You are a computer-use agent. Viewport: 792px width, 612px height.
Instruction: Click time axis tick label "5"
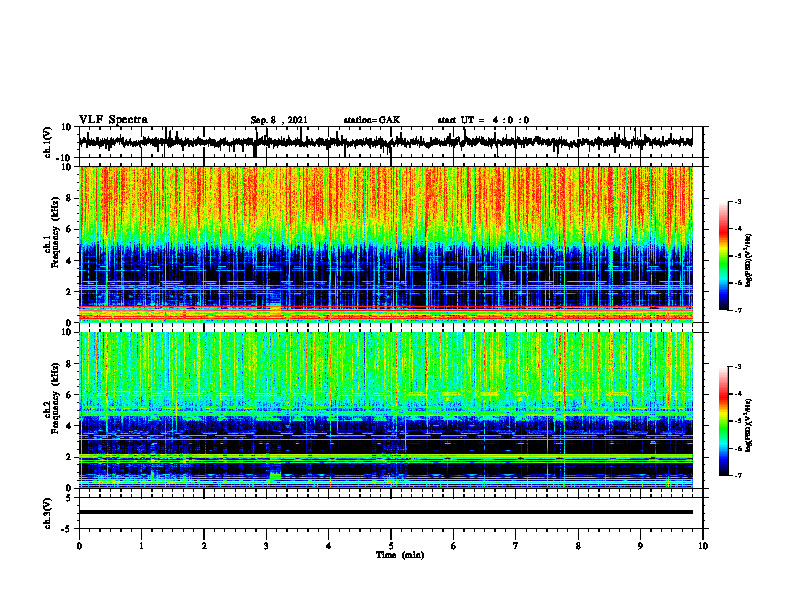point(391,546)
